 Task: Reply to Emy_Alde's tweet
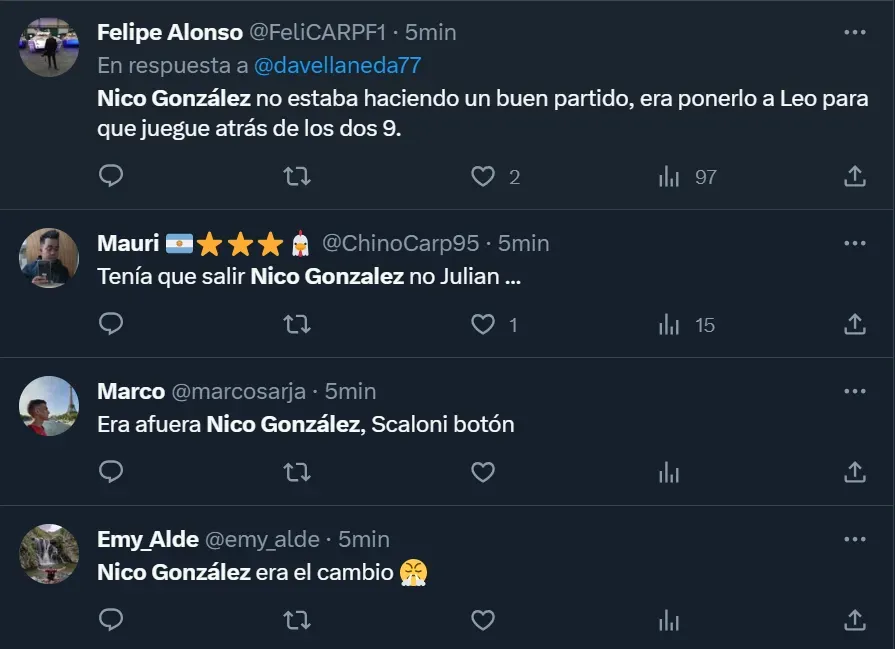coord(112,620)
